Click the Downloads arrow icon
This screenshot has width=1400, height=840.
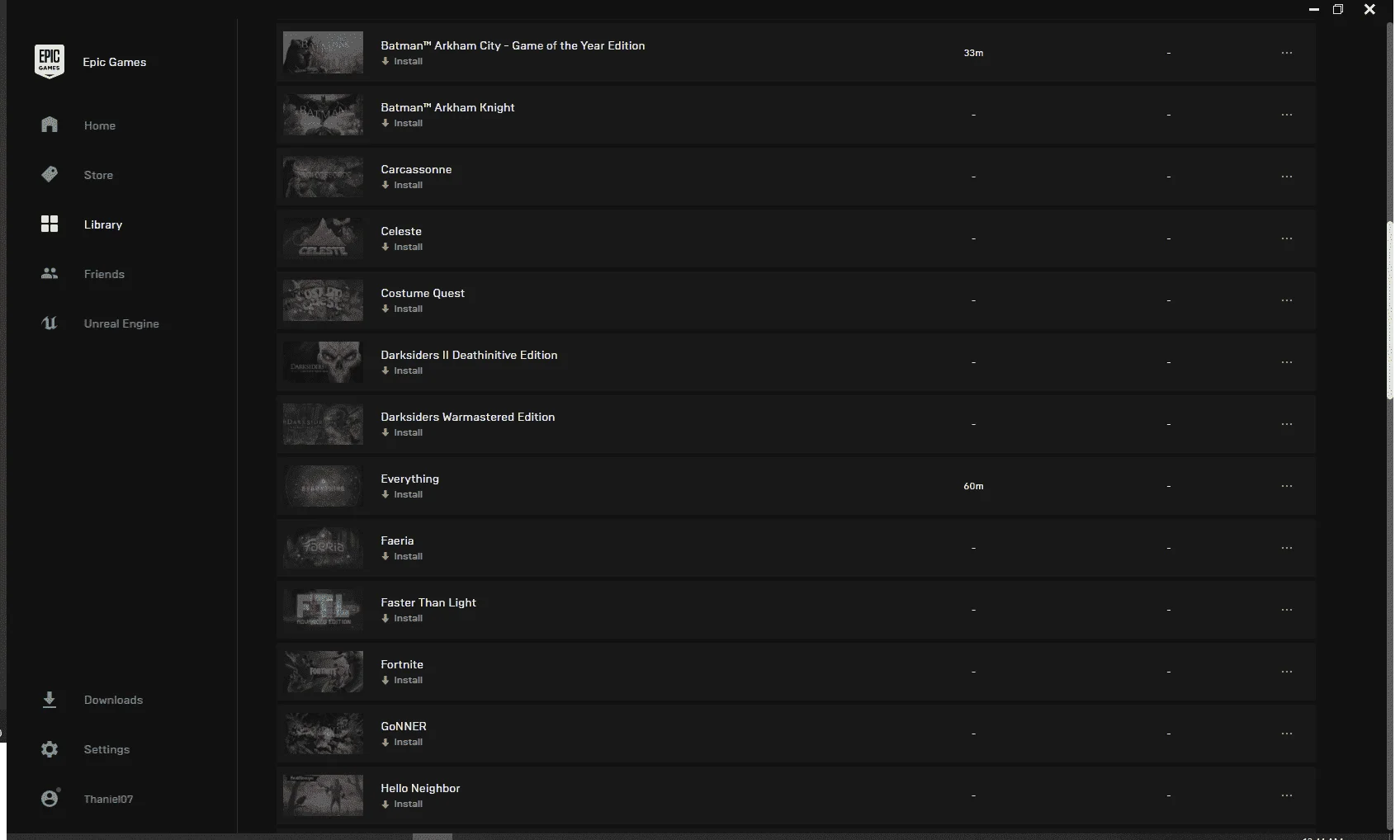coord(50,700)
